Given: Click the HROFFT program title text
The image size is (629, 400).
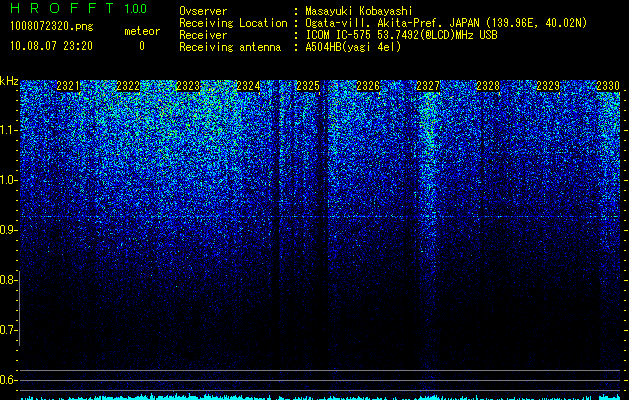Looking at the screenshot, I should pyautogui.click(x=62, y=8).
